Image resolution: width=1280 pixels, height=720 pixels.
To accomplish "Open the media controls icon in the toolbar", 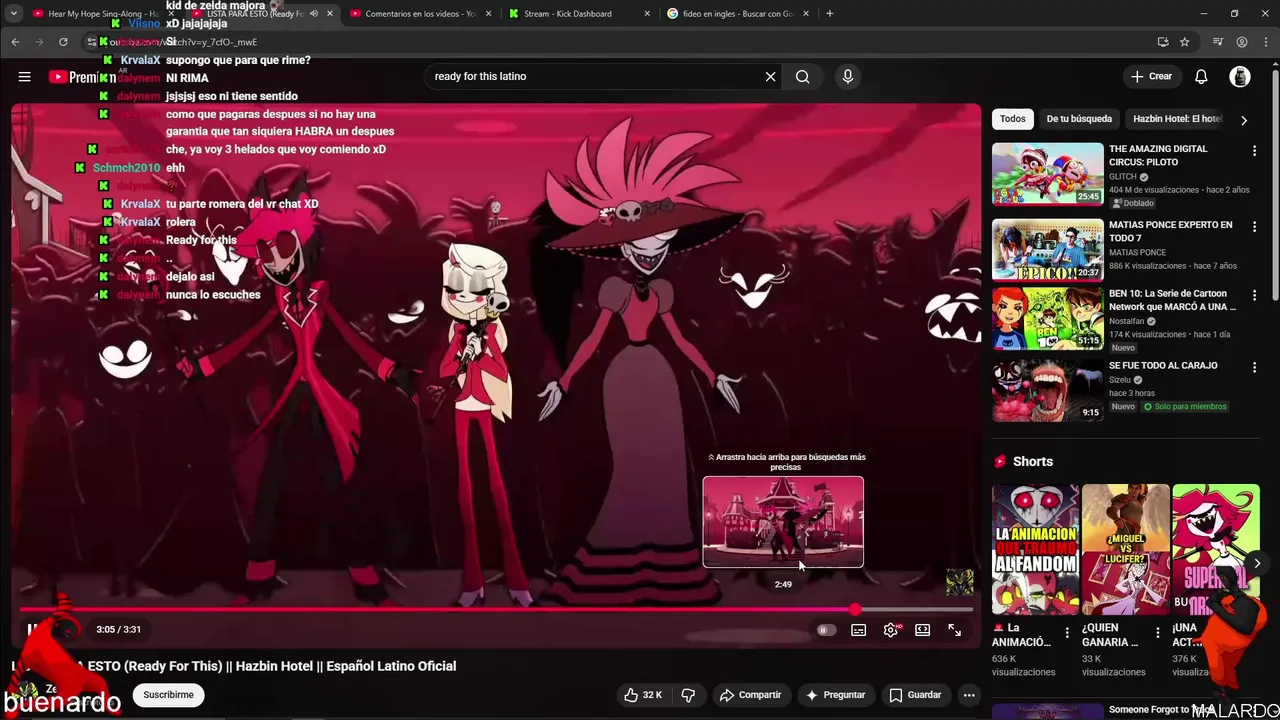I will (x=1217, y=42).
